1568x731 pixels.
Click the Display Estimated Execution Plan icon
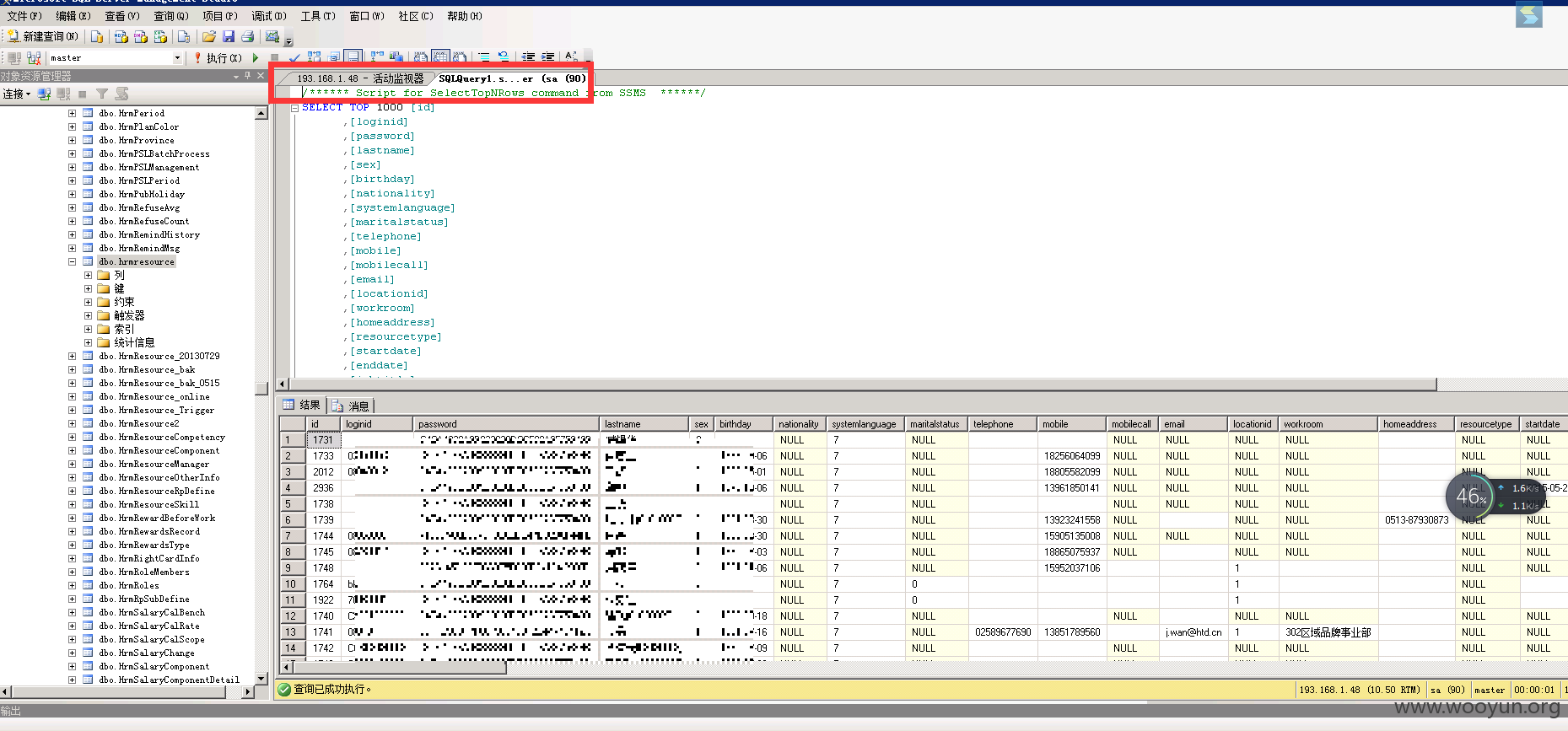(315, 58)
